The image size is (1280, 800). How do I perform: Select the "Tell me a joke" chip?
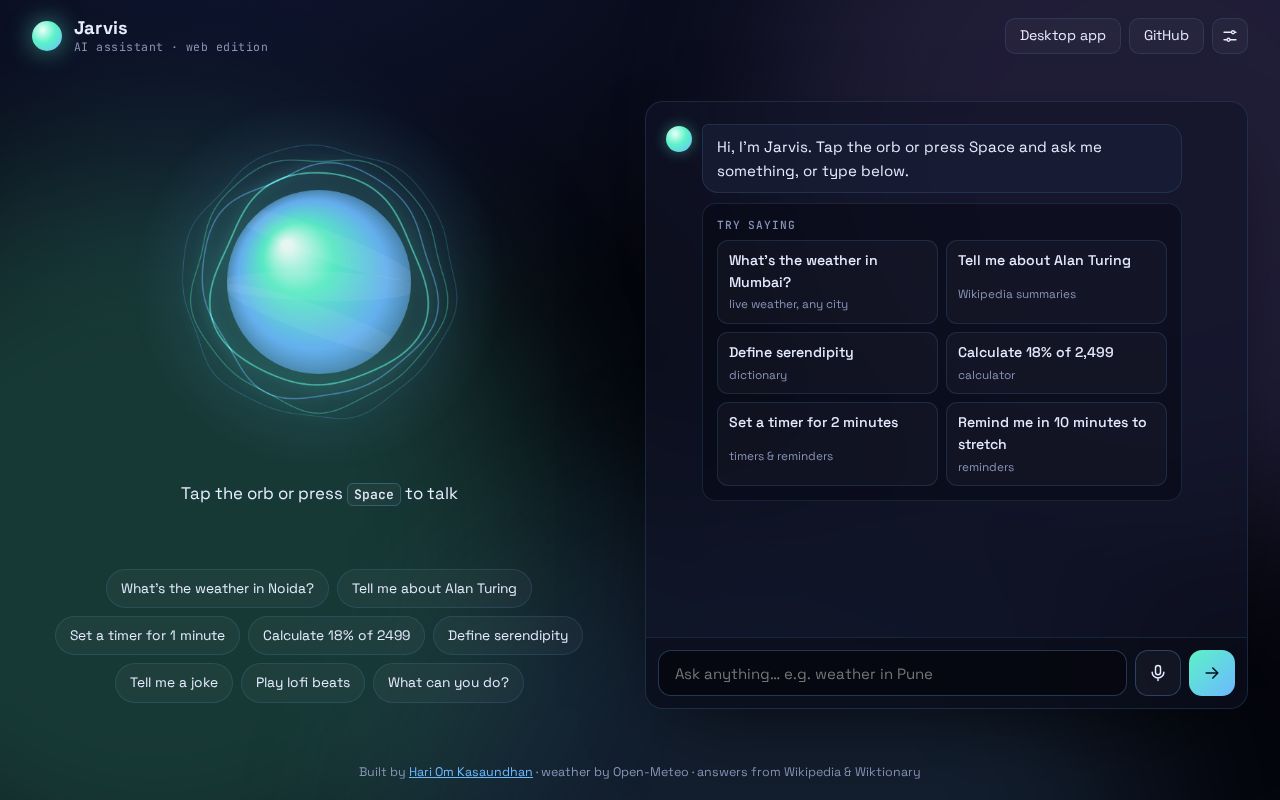174,682
